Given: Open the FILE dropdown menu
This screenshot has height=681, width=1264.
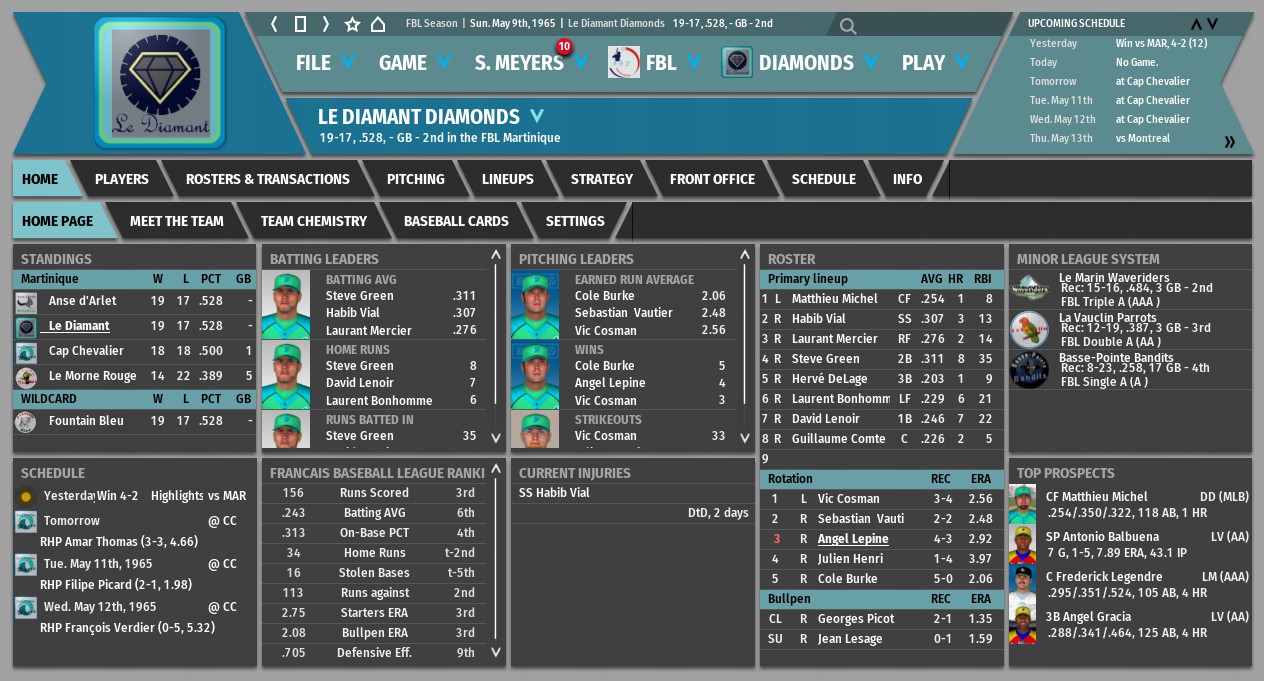Looking at the screenshot, I should [x=325, y=63].
